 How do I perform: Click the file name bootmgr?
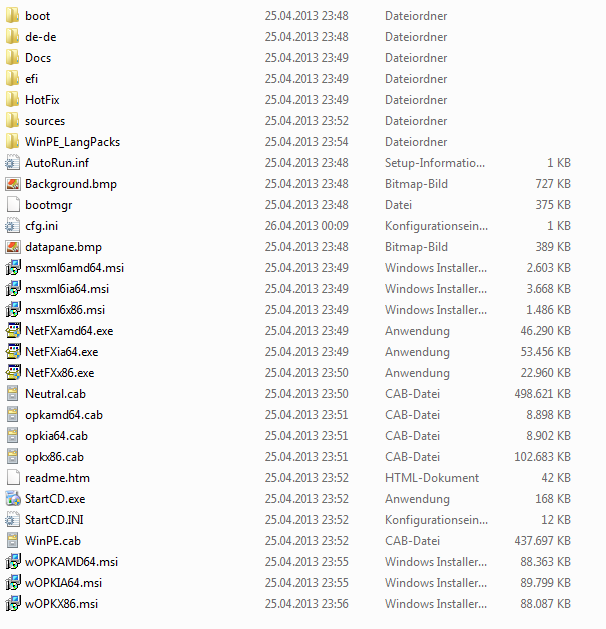49,205
